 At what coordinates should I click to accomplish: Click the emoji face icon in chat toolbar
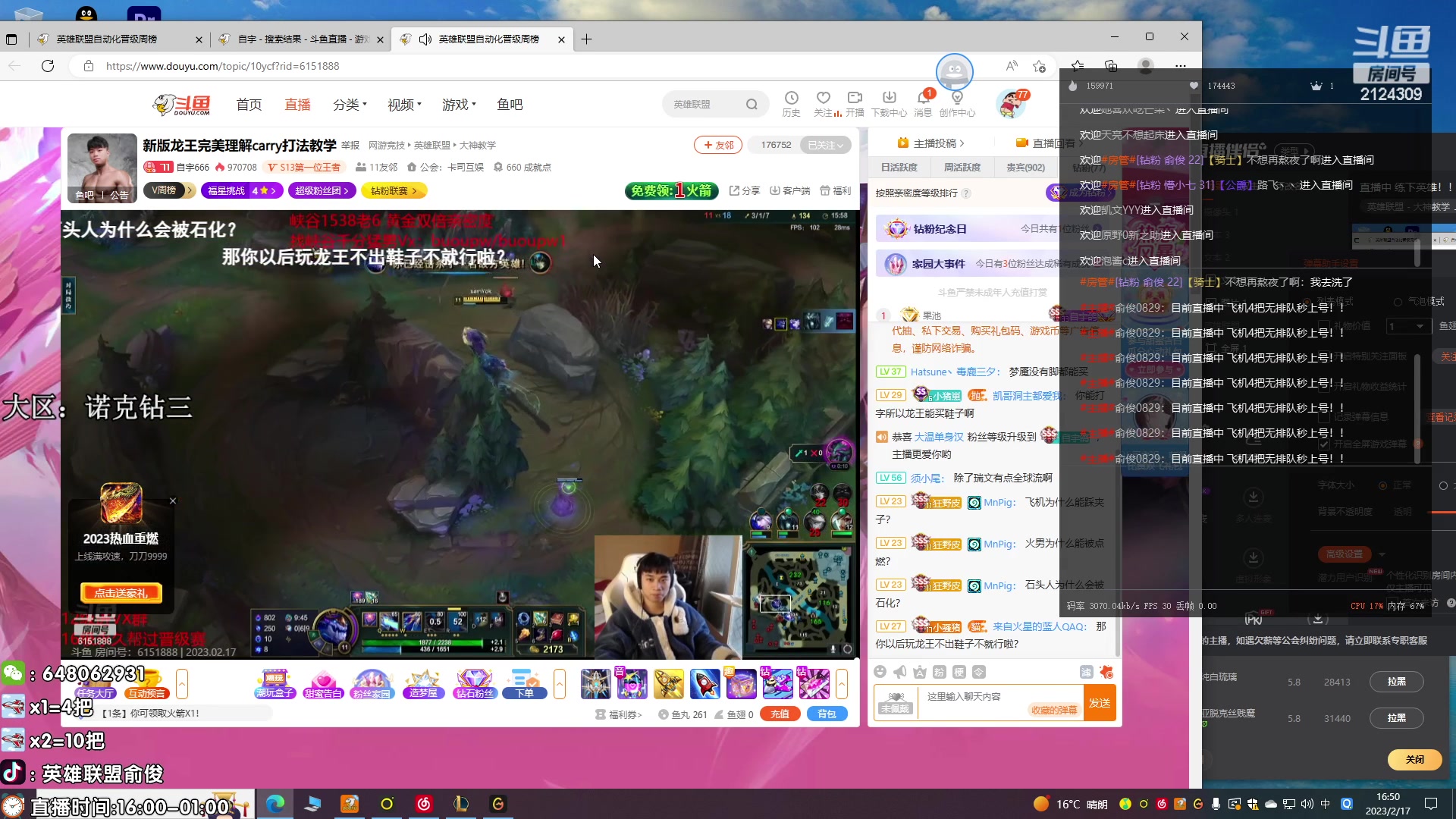click(880, 672)
